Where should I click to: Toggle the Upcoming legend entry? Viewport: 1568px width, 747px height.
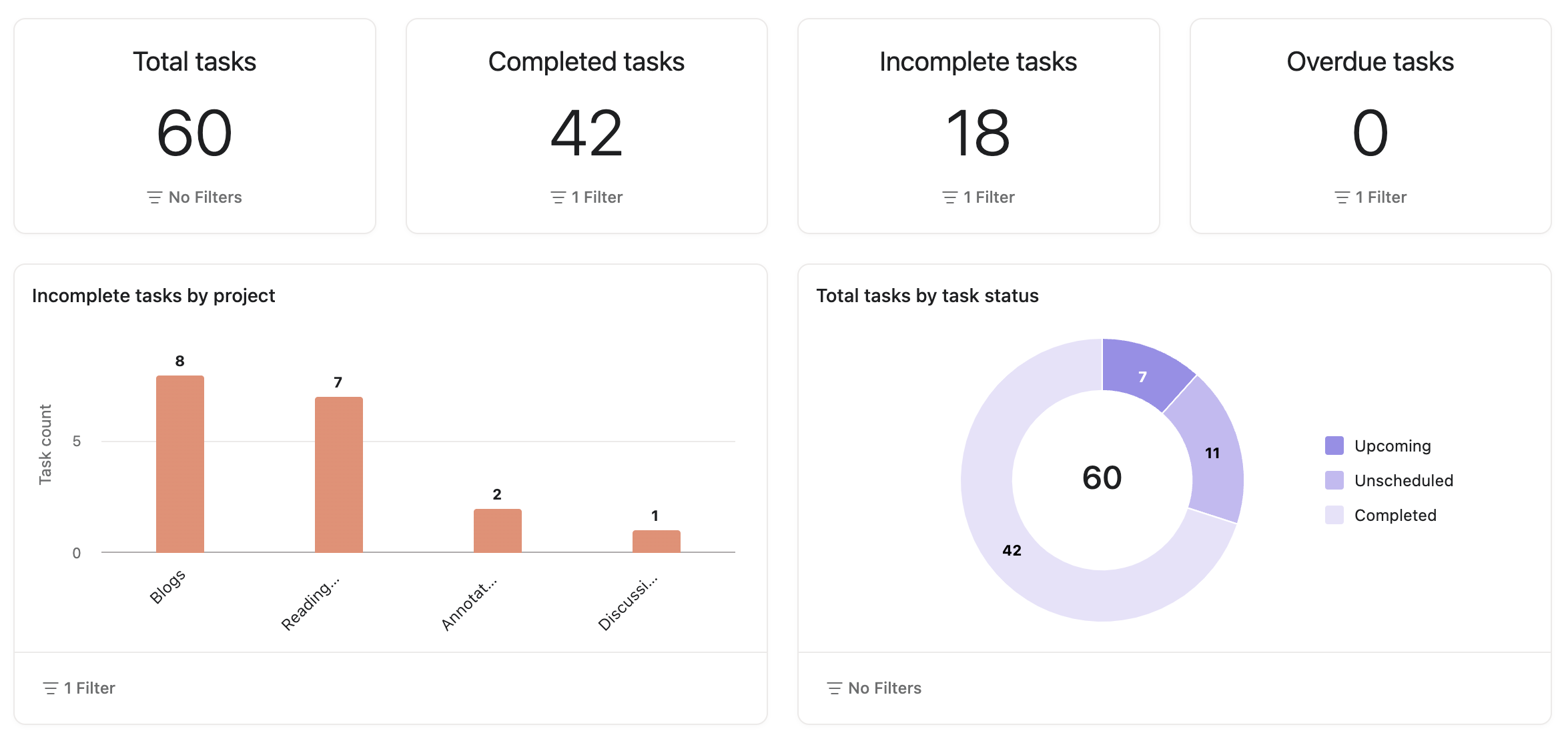pos(1392,446)
